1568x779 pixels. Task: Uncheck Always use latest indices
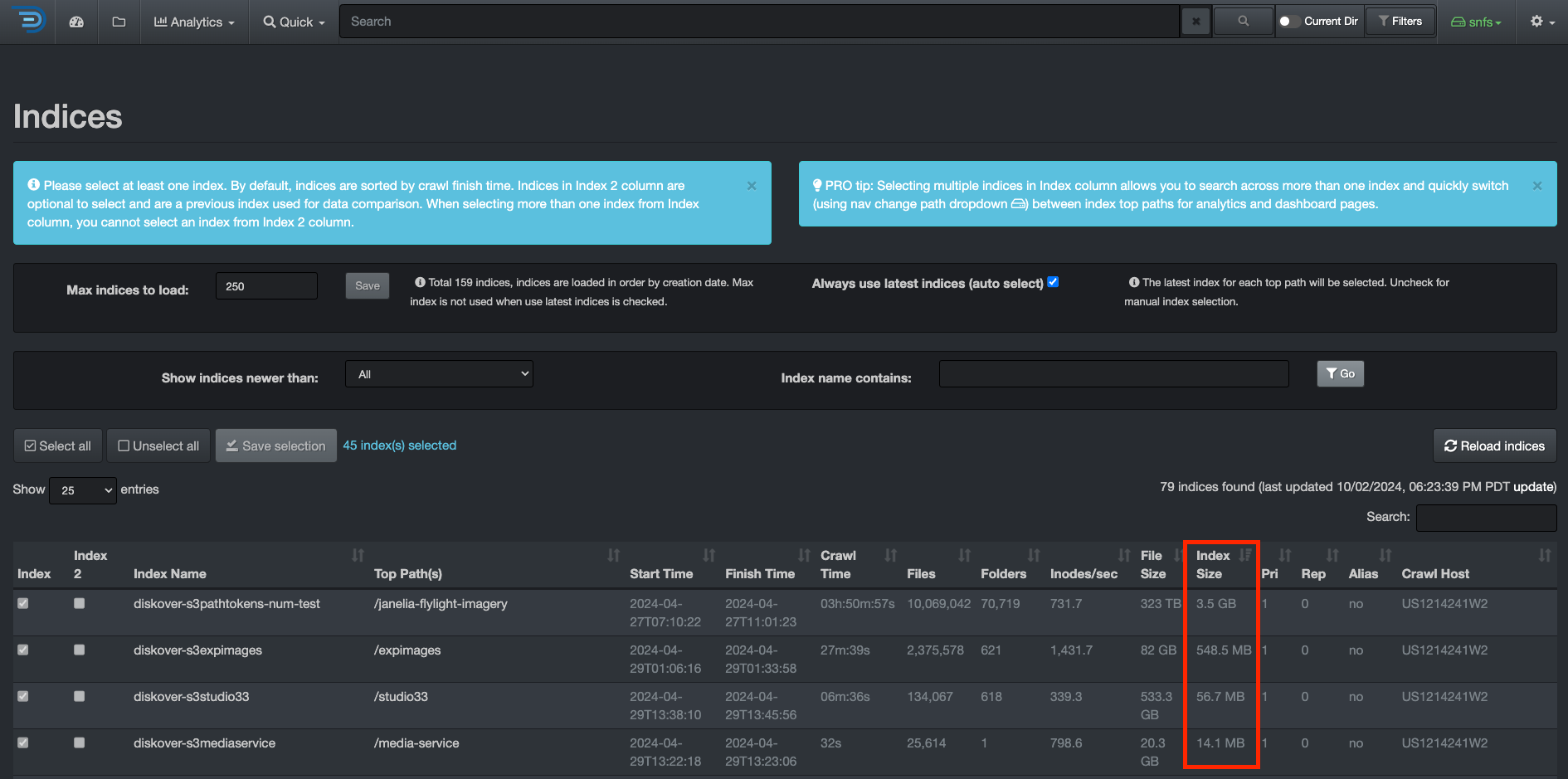click(x=1052, y=282)
